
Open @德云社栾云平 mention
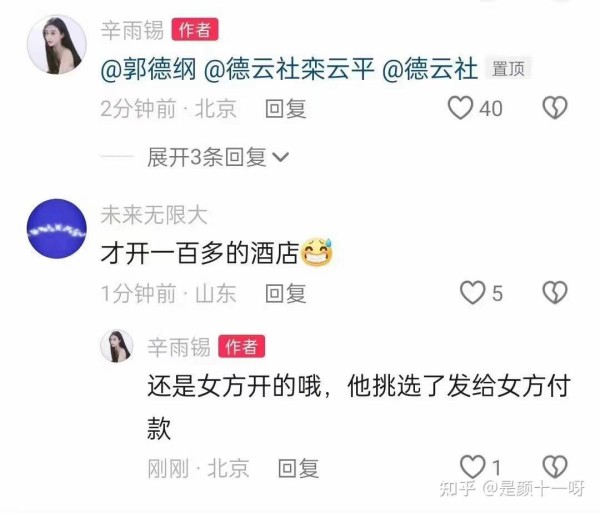(289, 69)
